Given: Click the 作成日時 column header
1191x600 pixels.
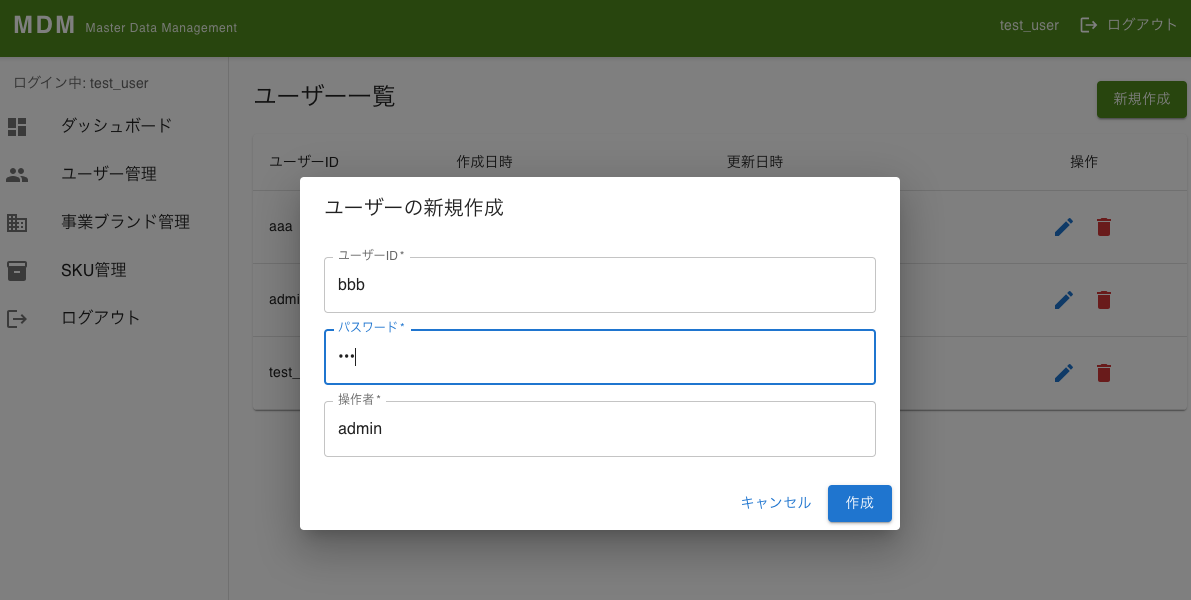Looking at the screenshot, I should (x=485, y=162).
